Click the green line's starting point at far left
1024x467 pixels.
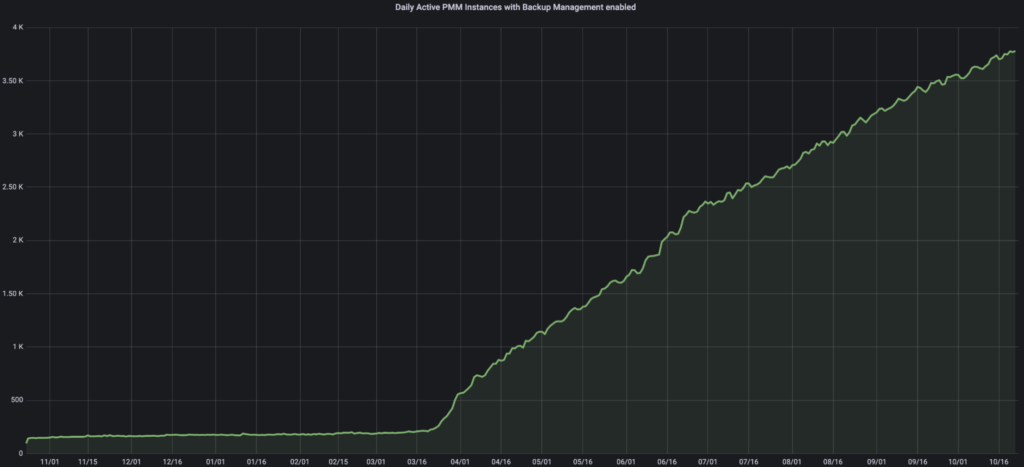click(x=27, y=441)
